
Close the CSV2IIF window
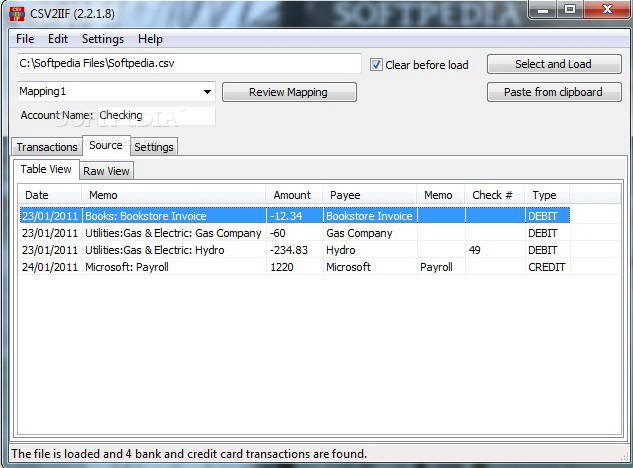[x=607, y=10]
